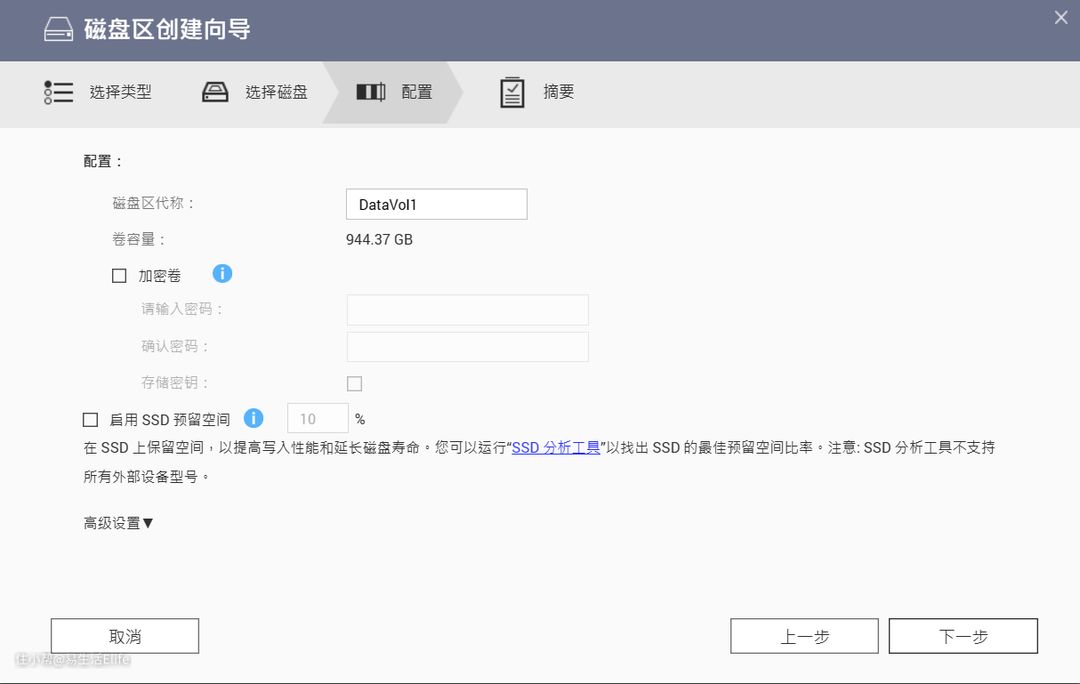The width and height of the screenshot is (1080, 684).
Task: Expand 高级设置 section
Action: pos(118,523)
